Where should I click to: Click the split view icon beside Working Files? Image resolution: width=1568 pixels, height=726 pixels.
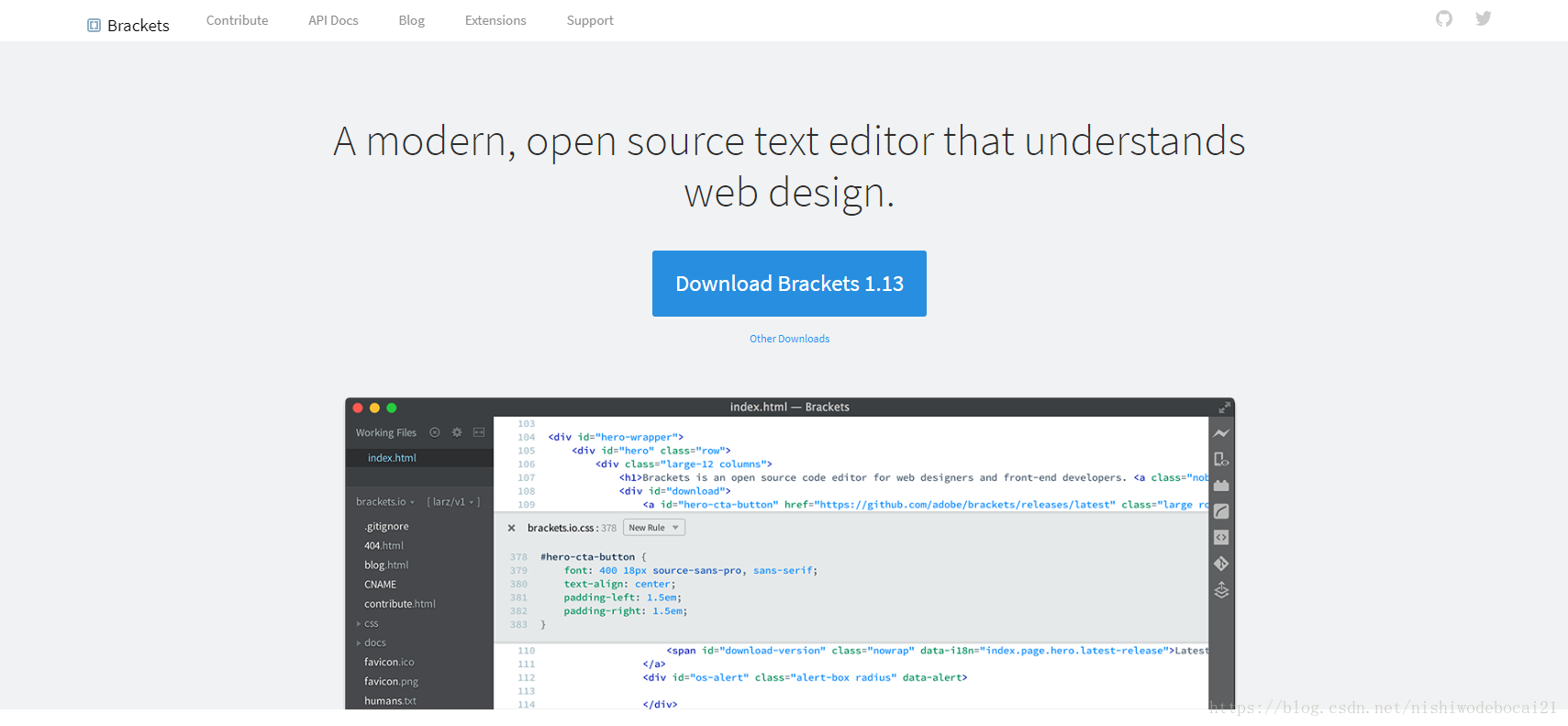479,432
